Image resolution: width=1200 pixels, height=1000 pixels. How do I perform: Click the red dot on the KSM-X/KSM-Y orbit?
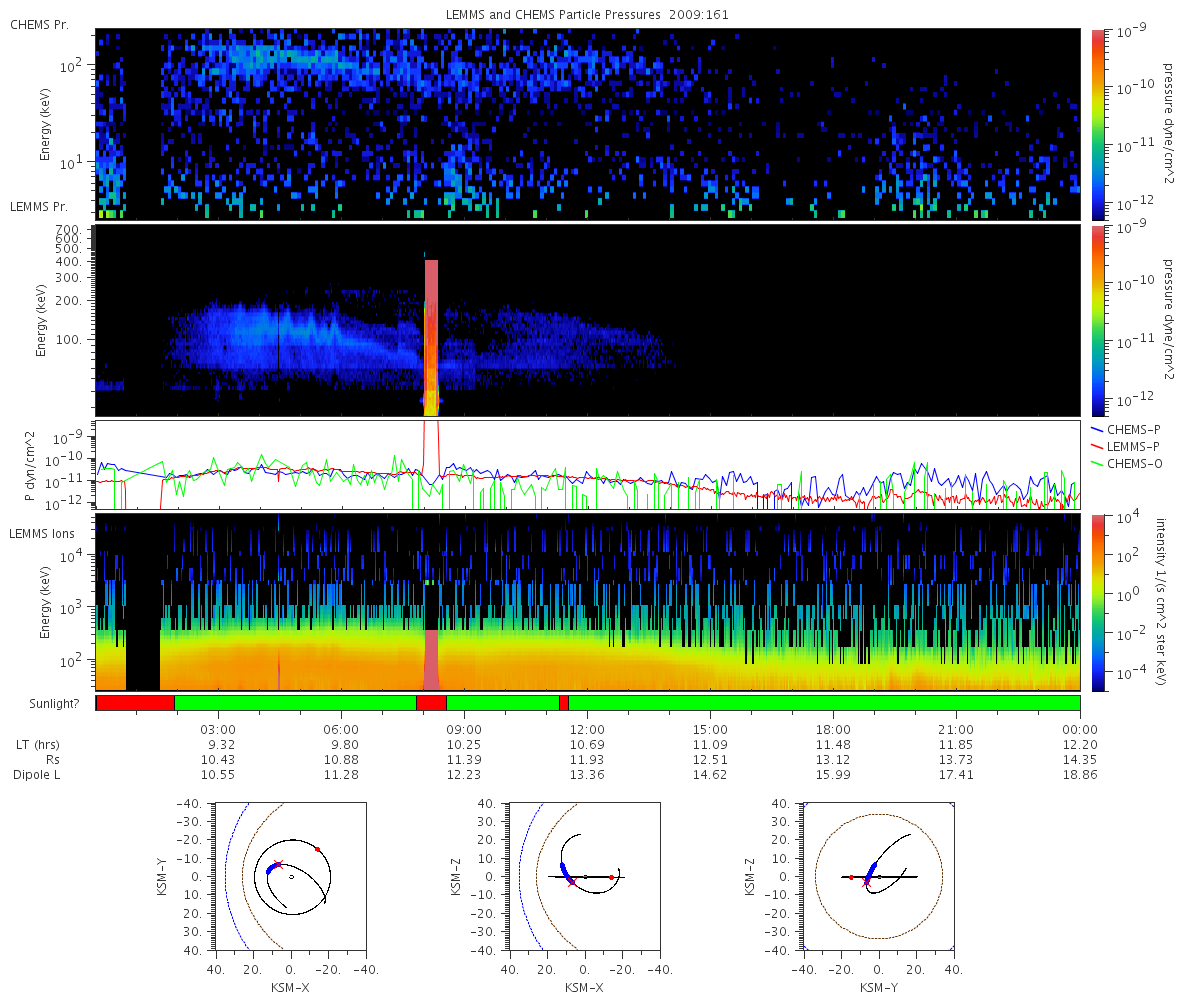[x=318, y=849]
